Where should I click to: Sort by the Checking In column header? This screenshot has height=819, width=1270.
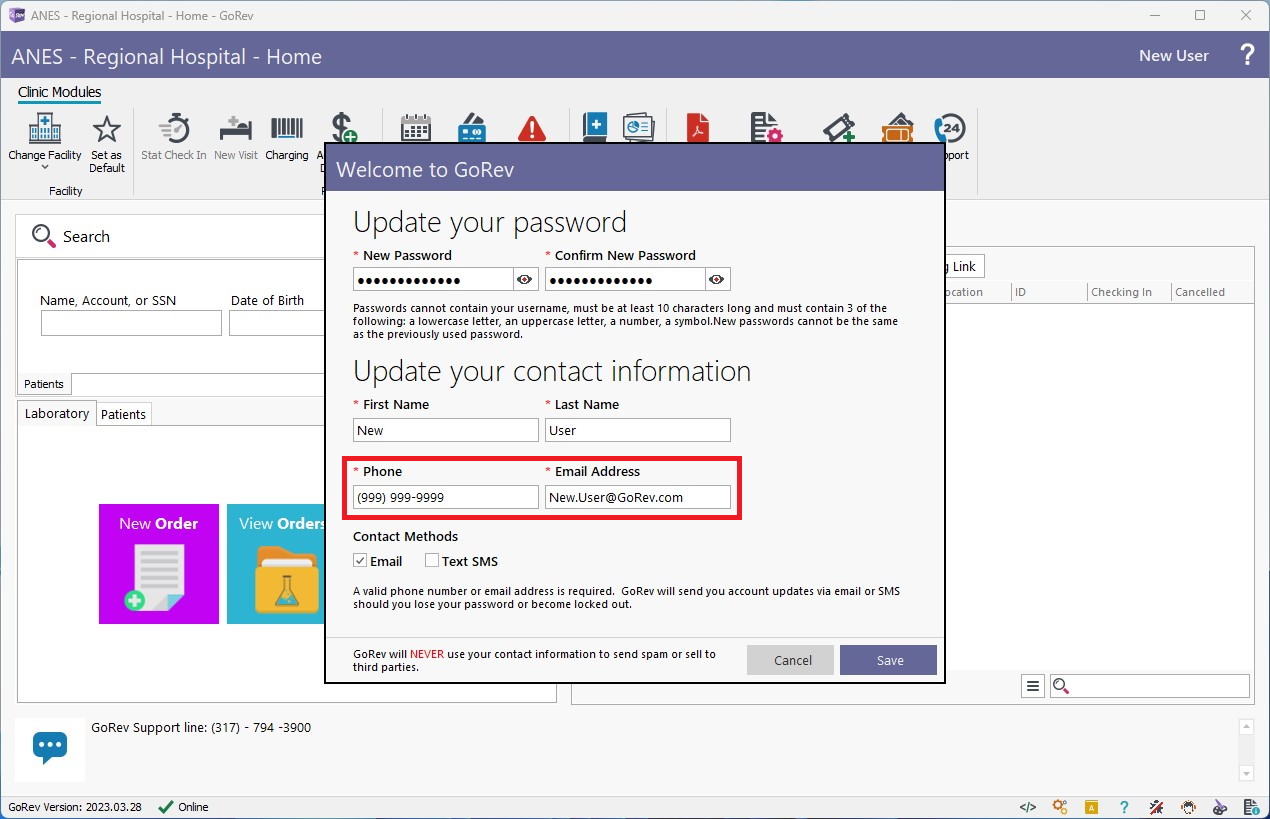1128,292
